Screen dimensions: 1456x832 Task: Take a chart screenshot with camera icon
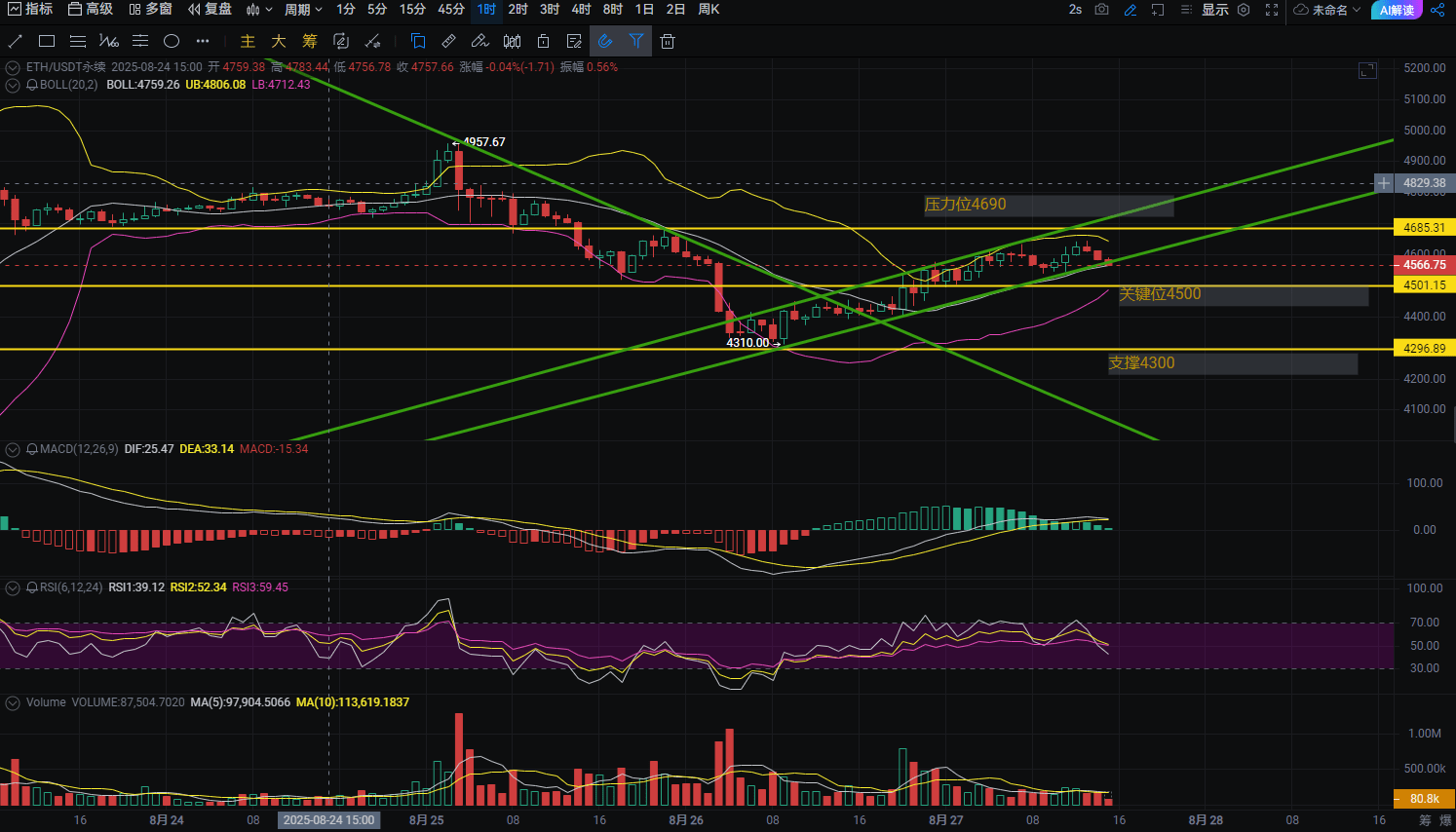click(1101, 10)
